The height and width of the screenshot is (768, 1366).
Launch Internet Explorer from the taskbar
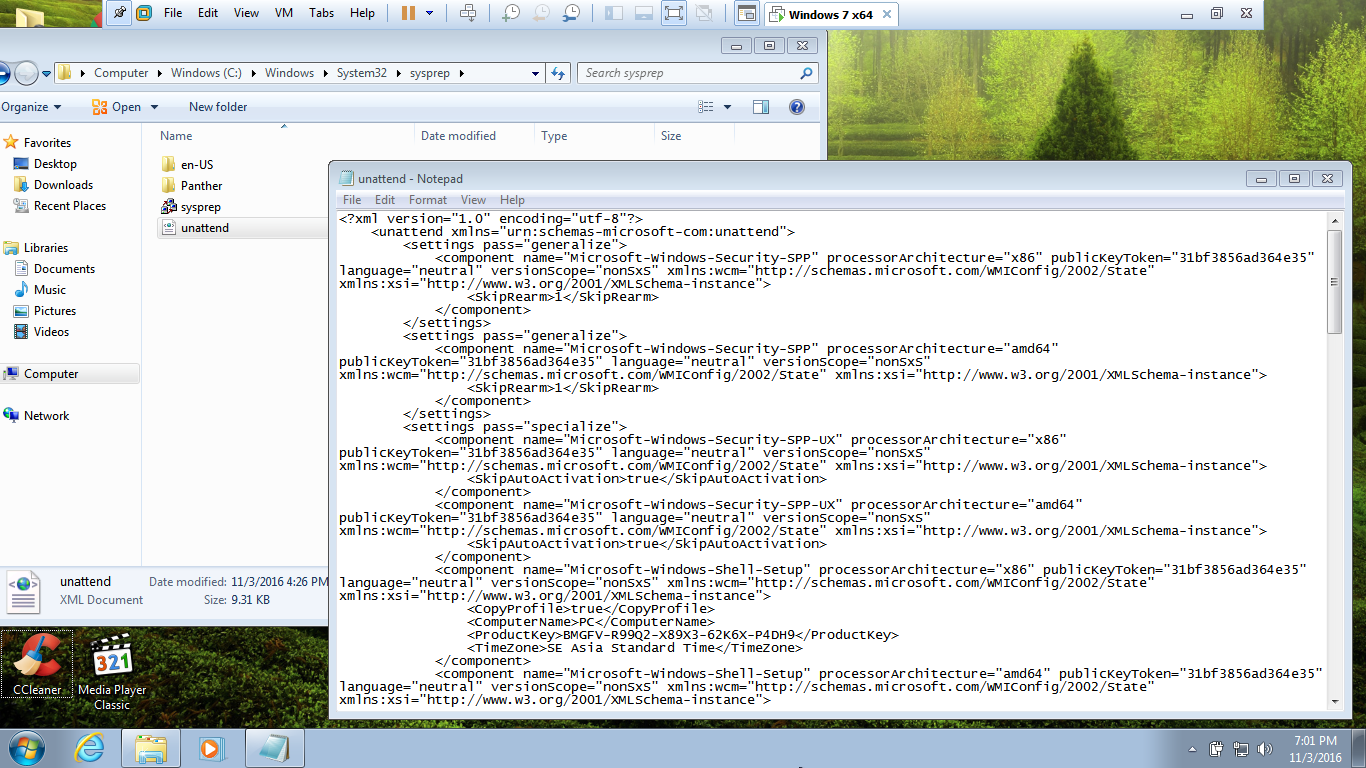click(89, 748)
